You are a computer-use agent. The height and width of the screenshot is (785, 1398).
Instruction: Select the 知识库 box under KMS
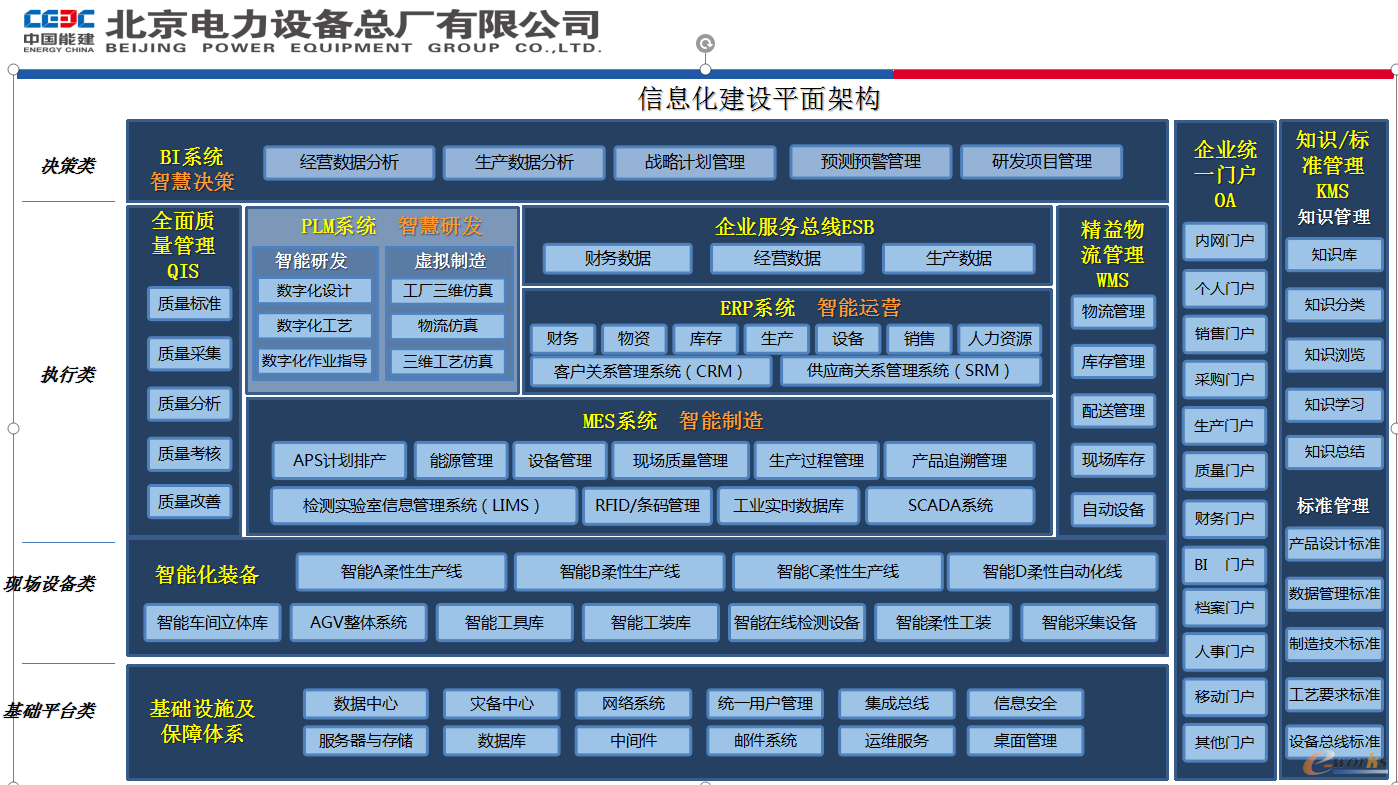[1334, 256]
